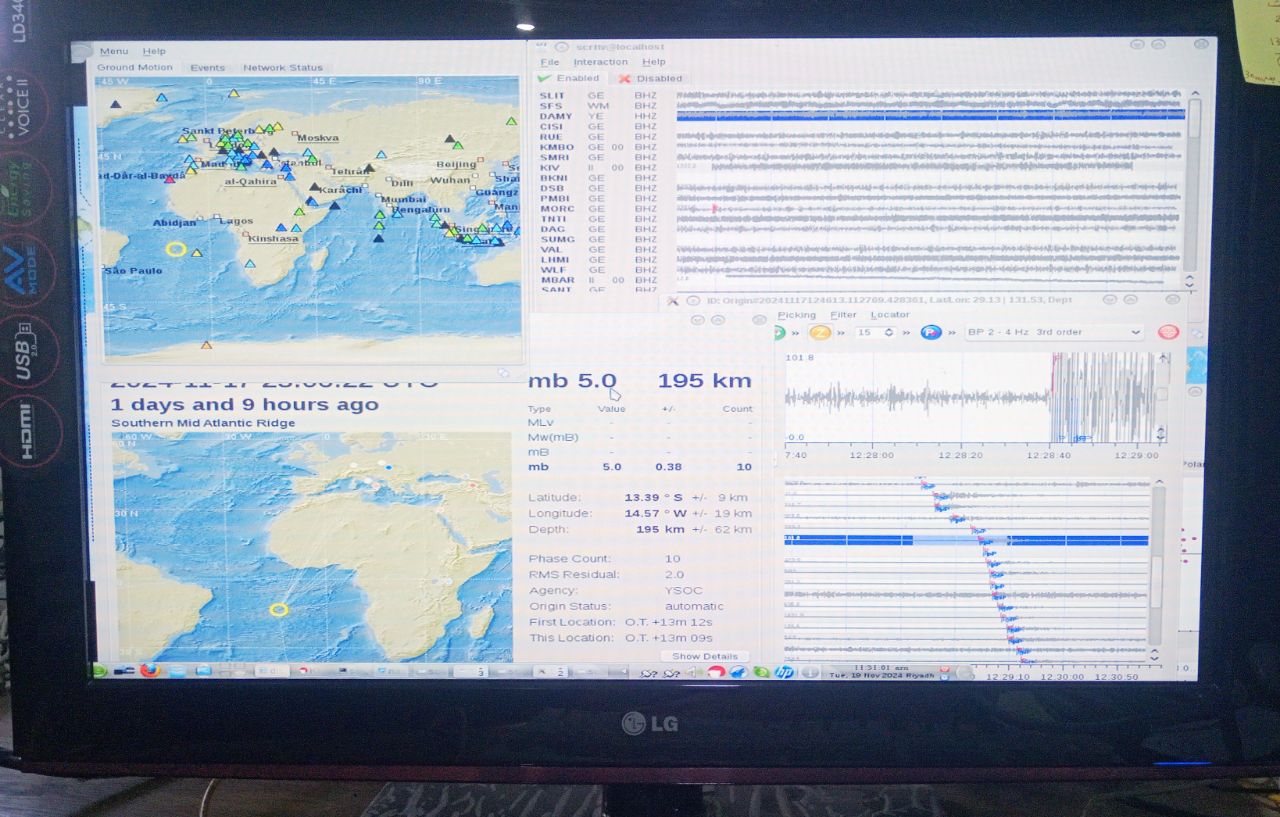Click the green icon left of Z button
The image size is (1280, 817).
778,332
